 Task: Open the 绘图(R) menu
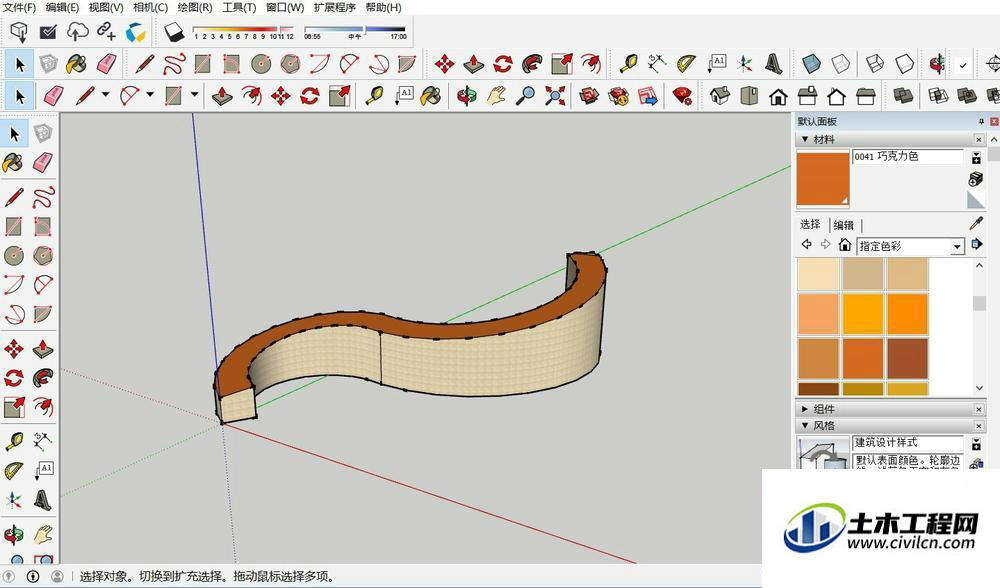pos(195,8)
